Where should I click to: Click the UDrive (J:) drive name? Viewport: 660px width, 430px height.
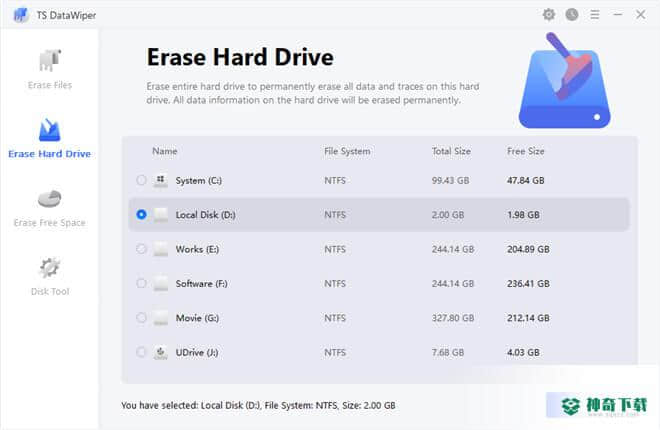click(197, 353)
